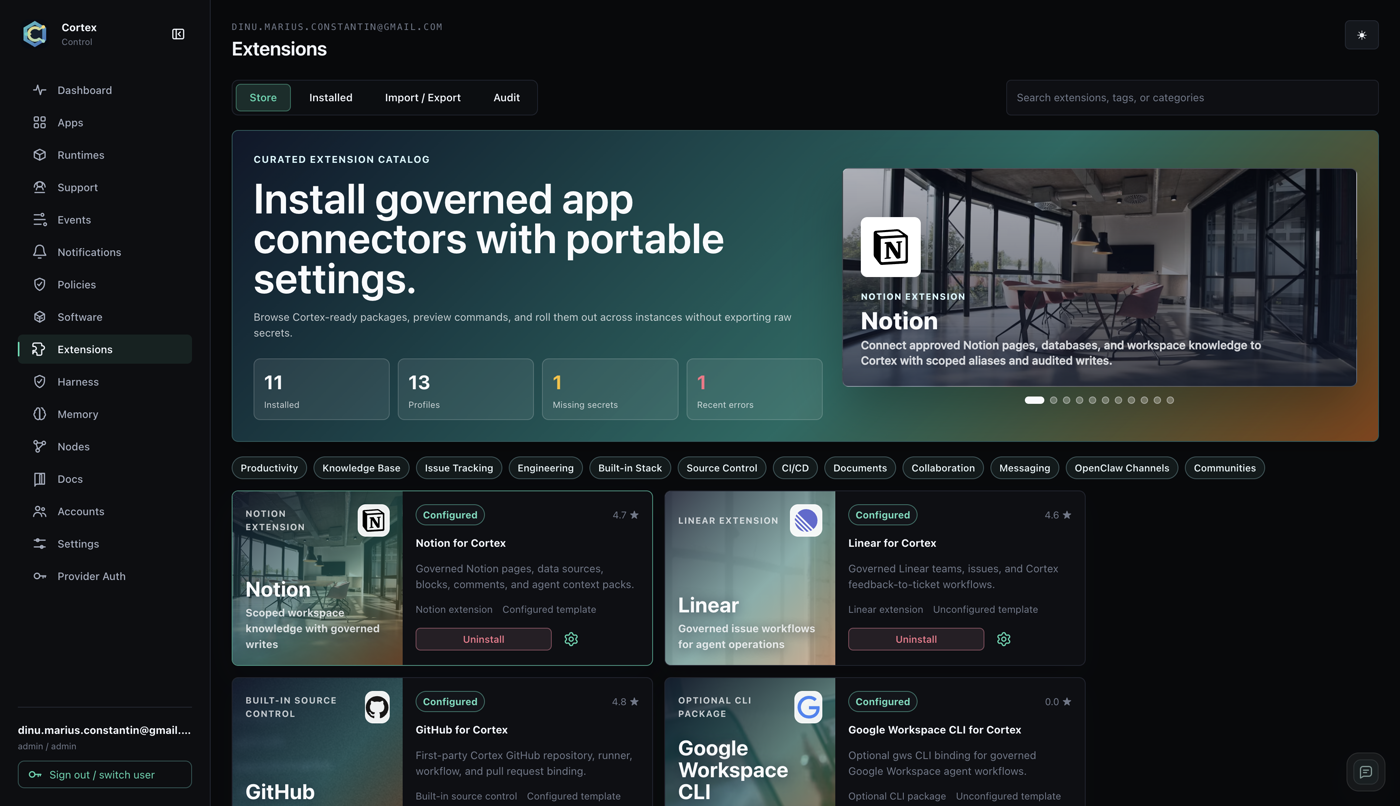
Task: Select Extensions in the sidebar
Action: pos(105,349)
